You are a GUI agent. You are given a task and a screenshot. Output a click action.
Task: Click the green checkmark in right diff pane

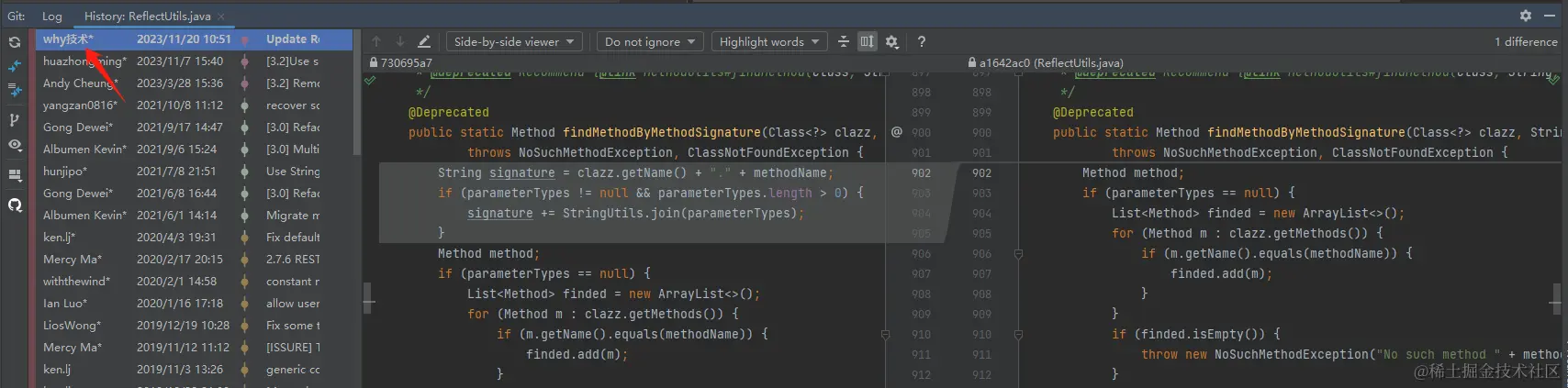1553,81
